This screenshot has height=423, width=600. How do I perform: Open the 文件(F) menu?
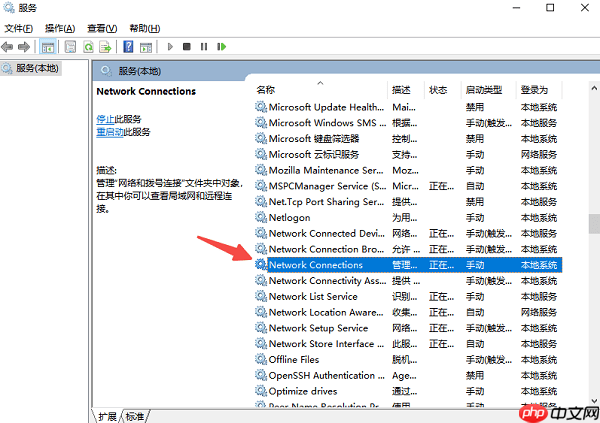click(x=18, y=28)
